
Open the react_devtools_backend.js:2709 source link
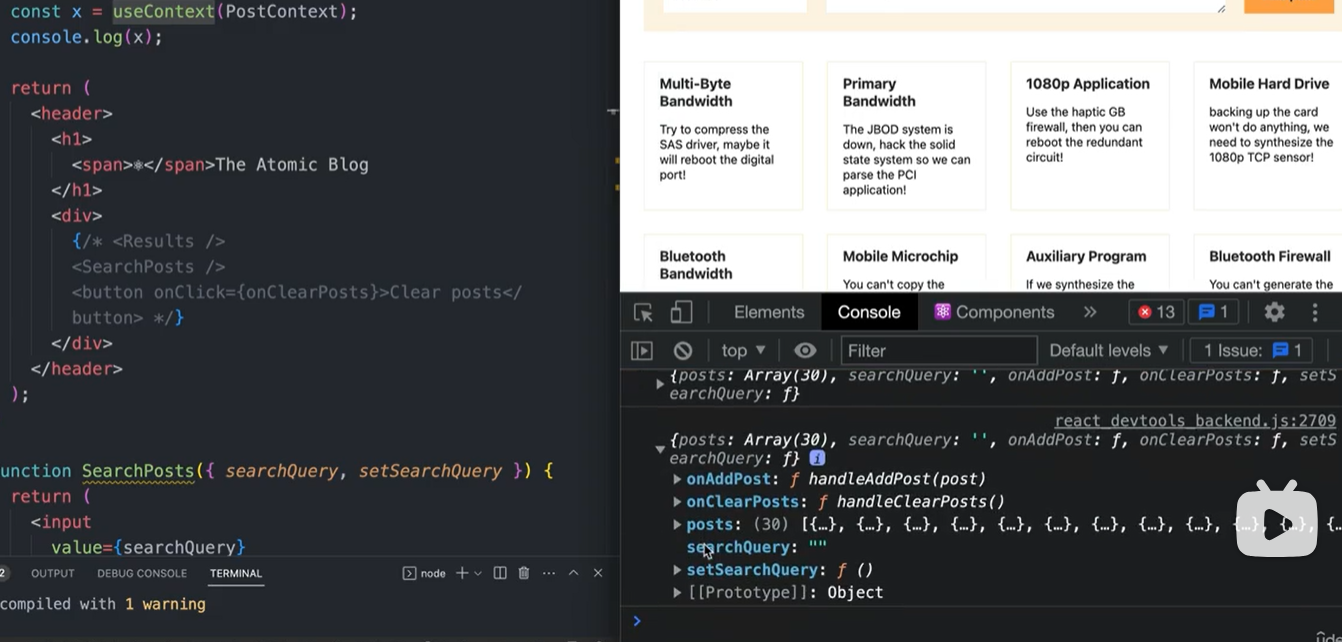(x=1195, y=421)
